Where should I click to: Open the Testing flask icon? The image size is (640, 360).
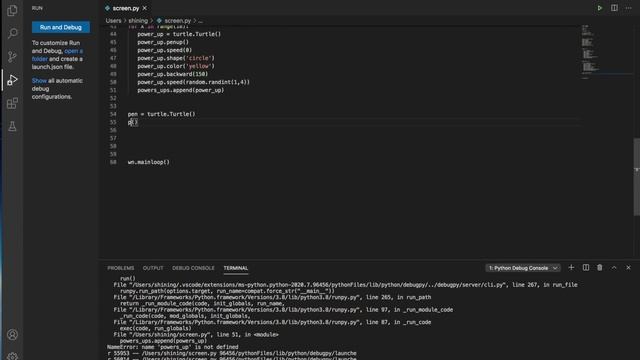pyautogui.click(x=12, y=126)
